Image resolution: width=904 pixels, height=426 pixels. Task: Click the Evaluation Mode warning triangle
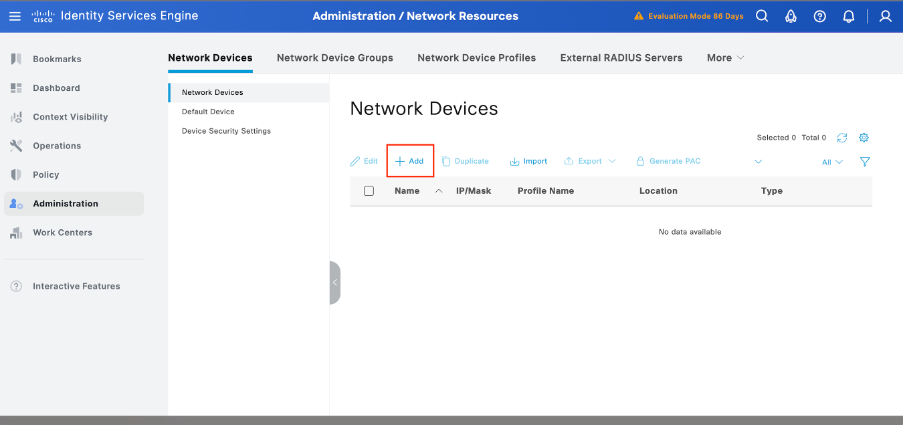click(x=639, y=16)
